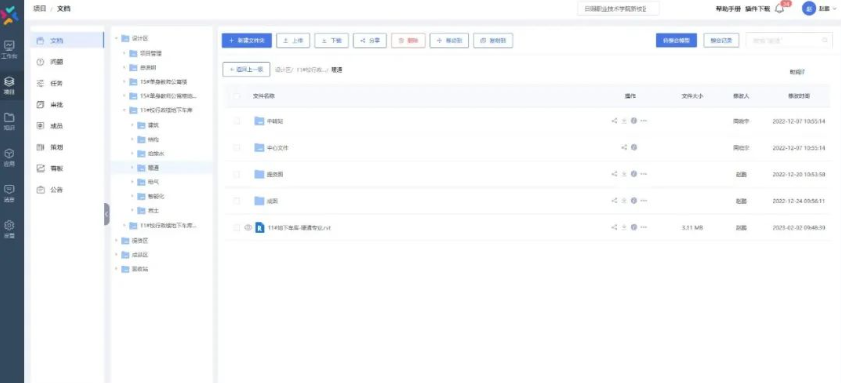Open the 设置 settings gear icon
Viewport: 841px width, 383px height.
pyautogui.click(x=9, y=225)
